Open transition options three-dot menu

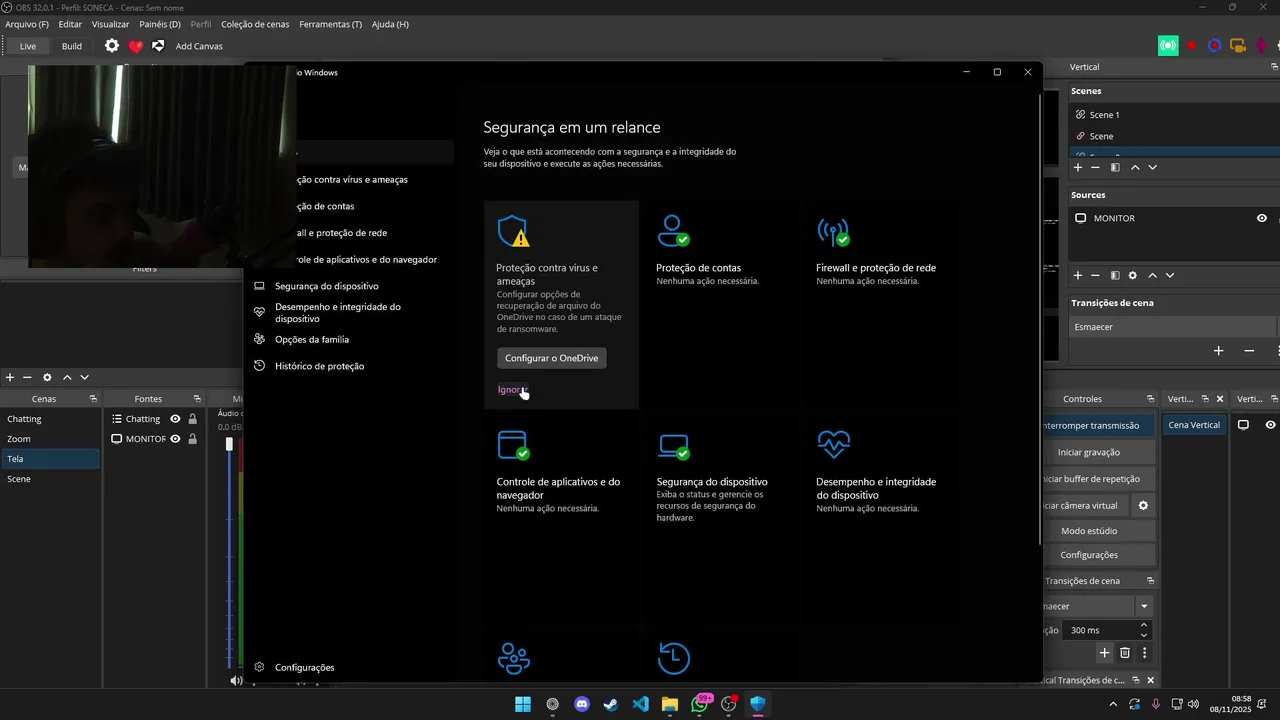[x=1144, y=653]
